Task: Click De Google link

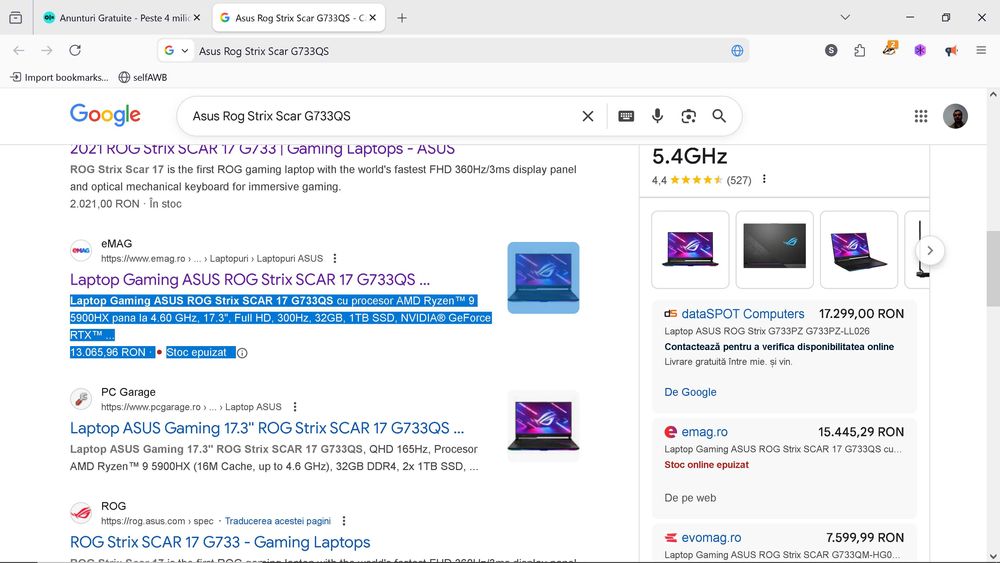Action: (690, 392)
